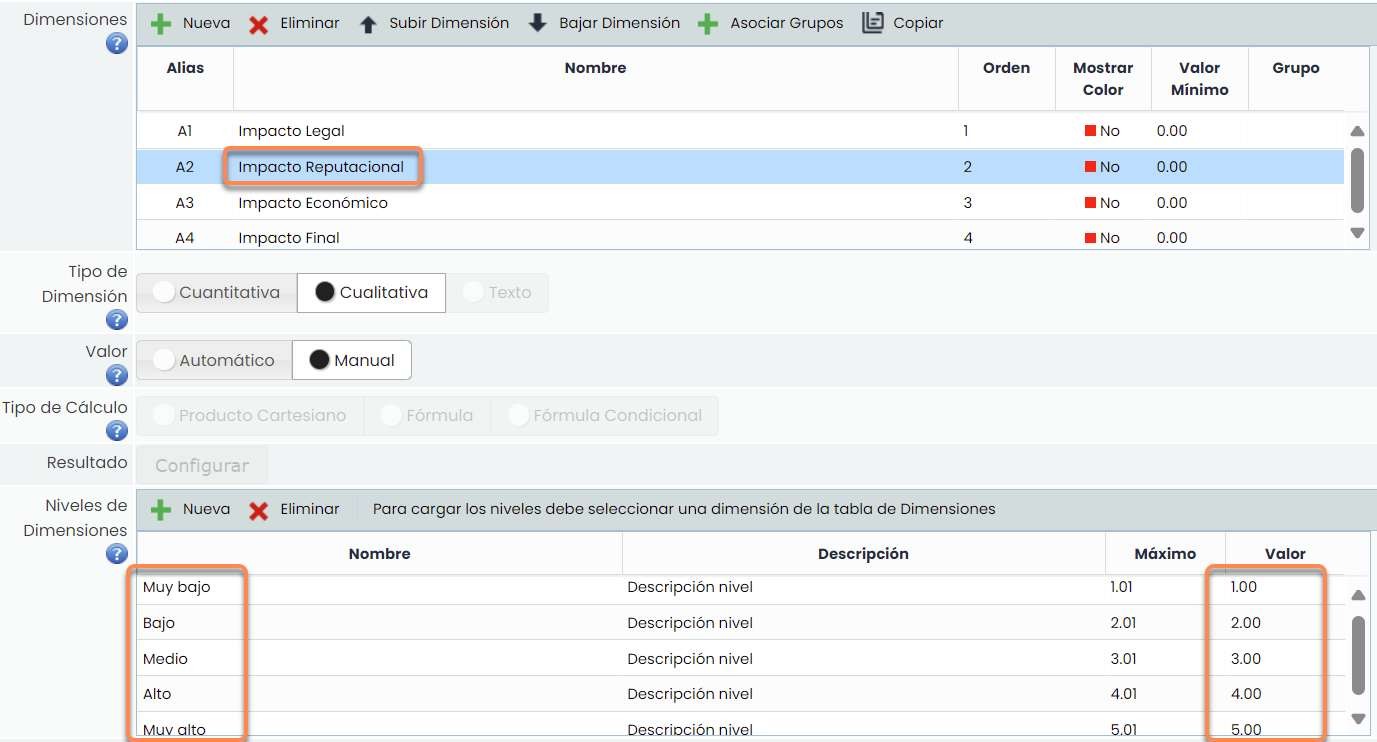1377x742 pixels.
Task: Select the Cuantitativa dimension type option
Action: coord(217,293)
